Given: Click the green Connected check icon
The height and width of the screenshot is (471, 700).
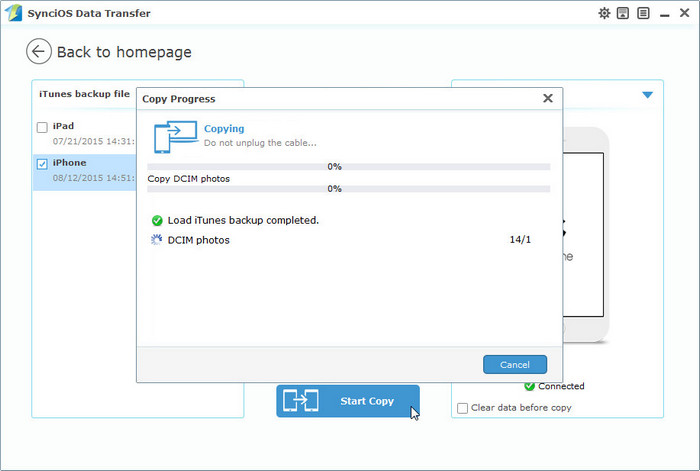Looking at the screenshot, I should point(529,386).
